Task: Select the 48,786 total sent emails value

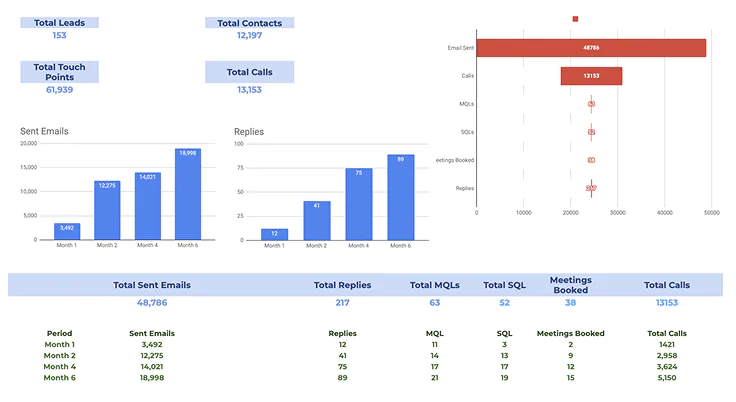Action: [152, 302]
